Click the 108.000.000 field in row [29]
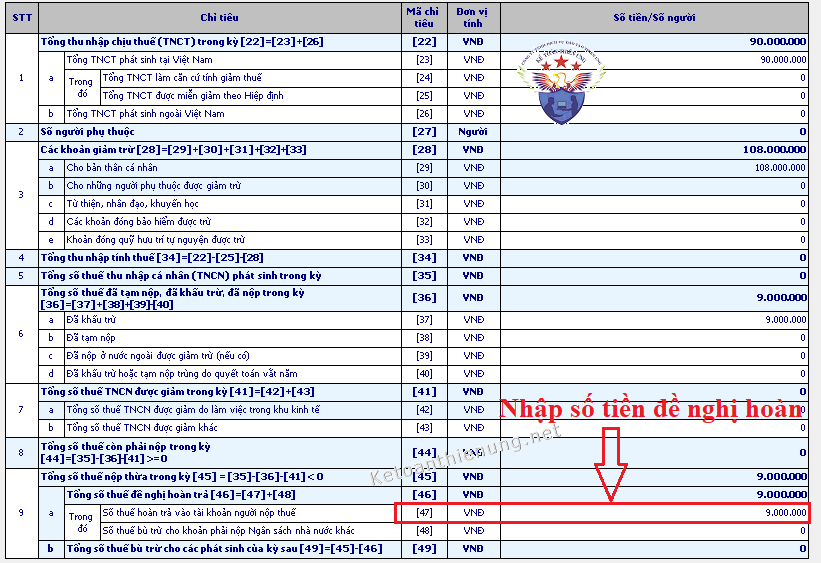 click(x=654, y=168)
